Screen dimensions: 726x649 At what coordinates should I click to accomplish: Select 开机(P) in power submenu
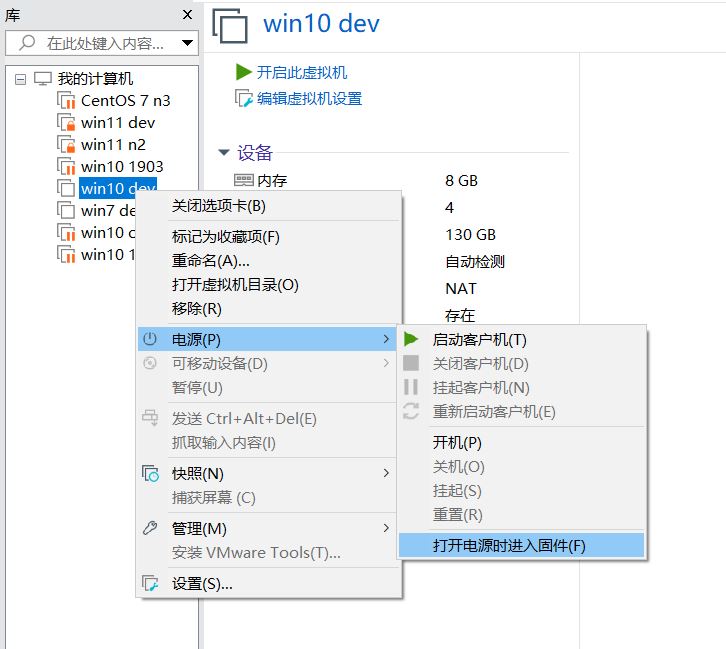click(522, 443)
